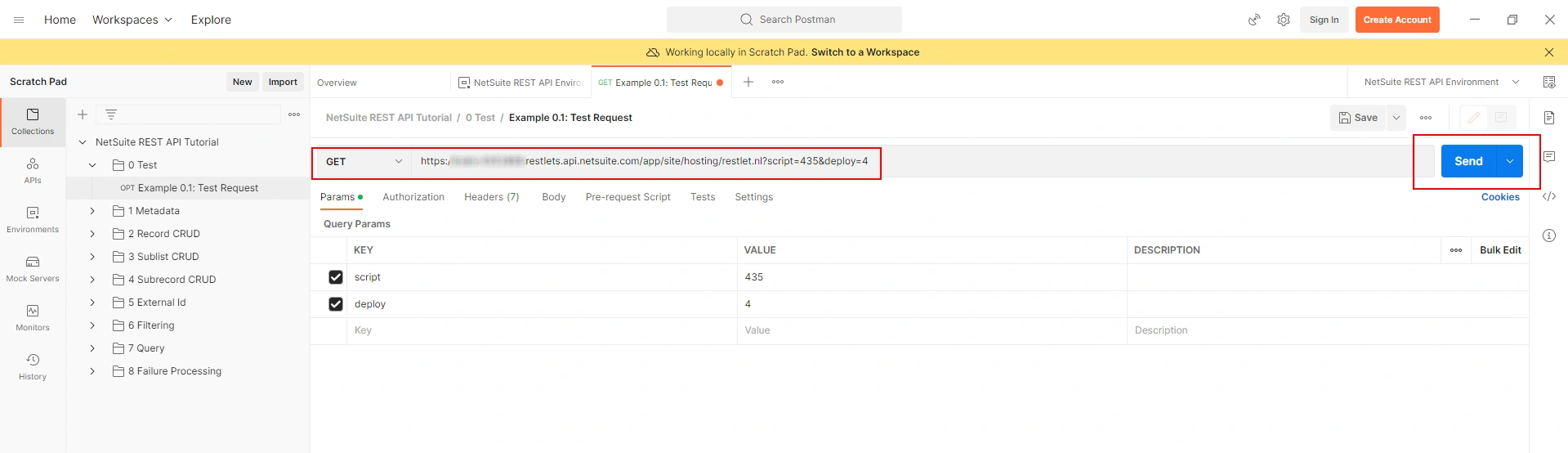1568x453 pixels.
Task: Open Mock Servers in sidebar
Action: 33,268
